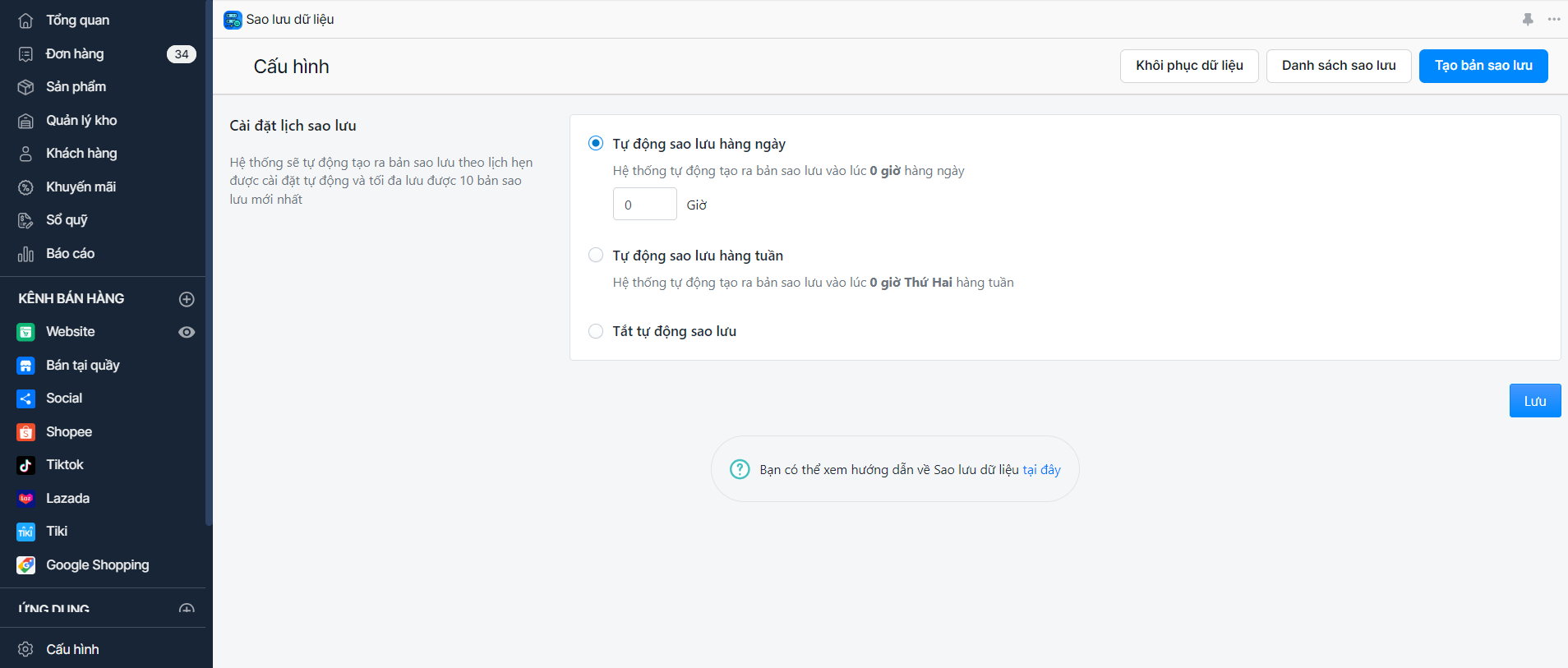Screen dimensions: 1568x668
Task: Select Tự động sao lưu hàng ngày
Action: coord(596,144)
